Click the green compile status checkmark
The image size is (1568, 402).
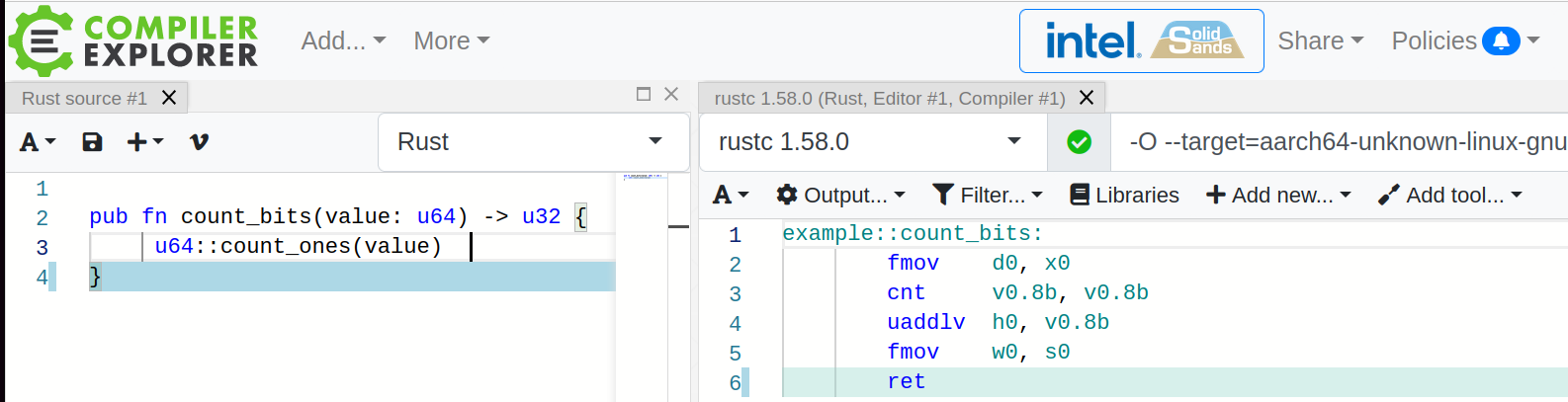[1080, 142]
